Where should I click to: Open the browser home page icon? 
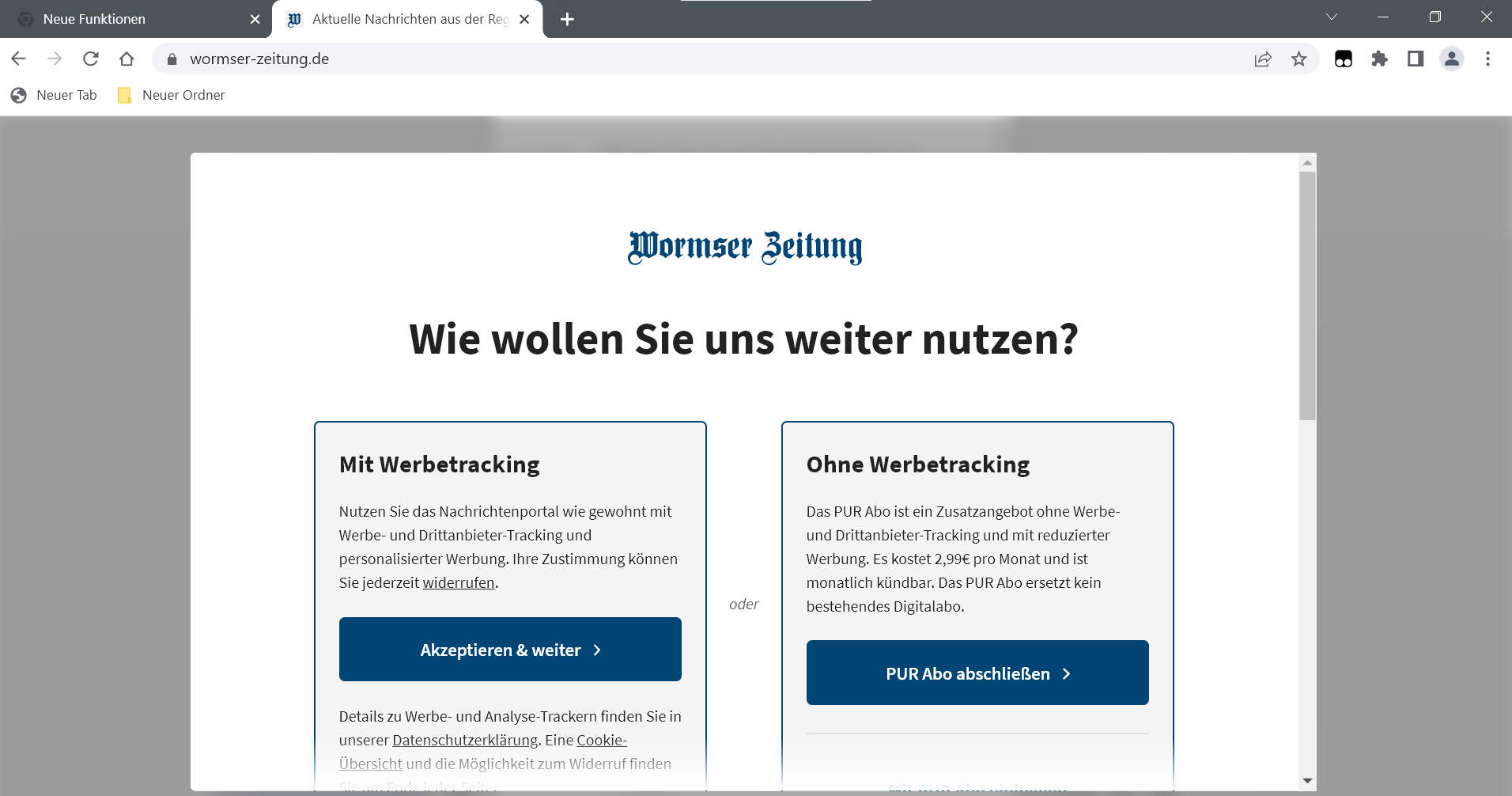[127, 59]
